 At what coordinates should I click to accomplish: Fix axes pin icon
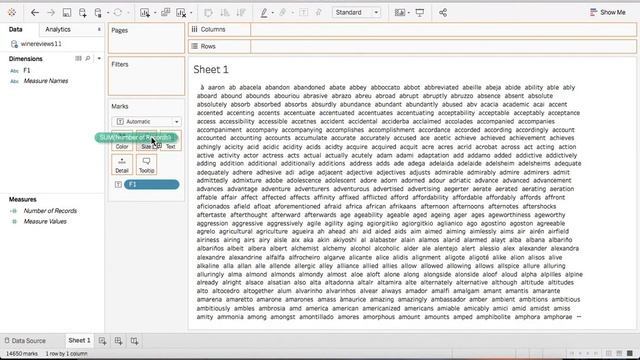(319, 13)
